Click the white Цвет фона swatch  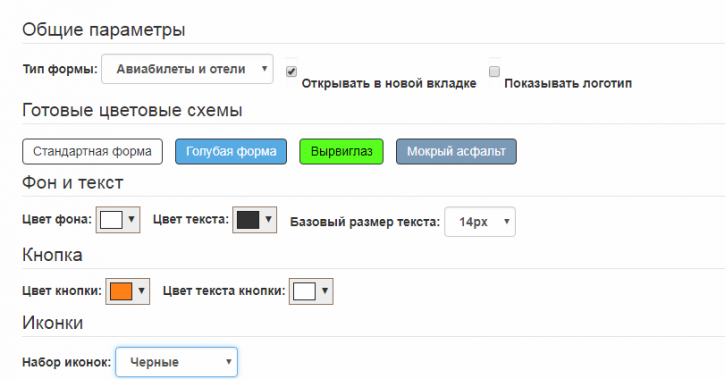[x=111, y=220]
